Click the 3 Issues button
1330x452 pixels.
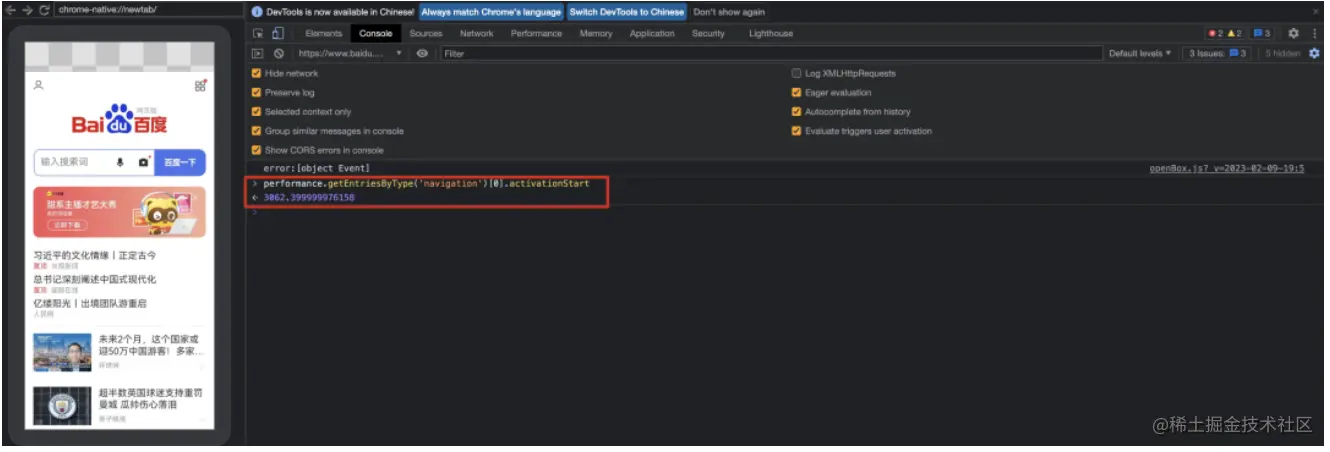(x=1216, y=53)
